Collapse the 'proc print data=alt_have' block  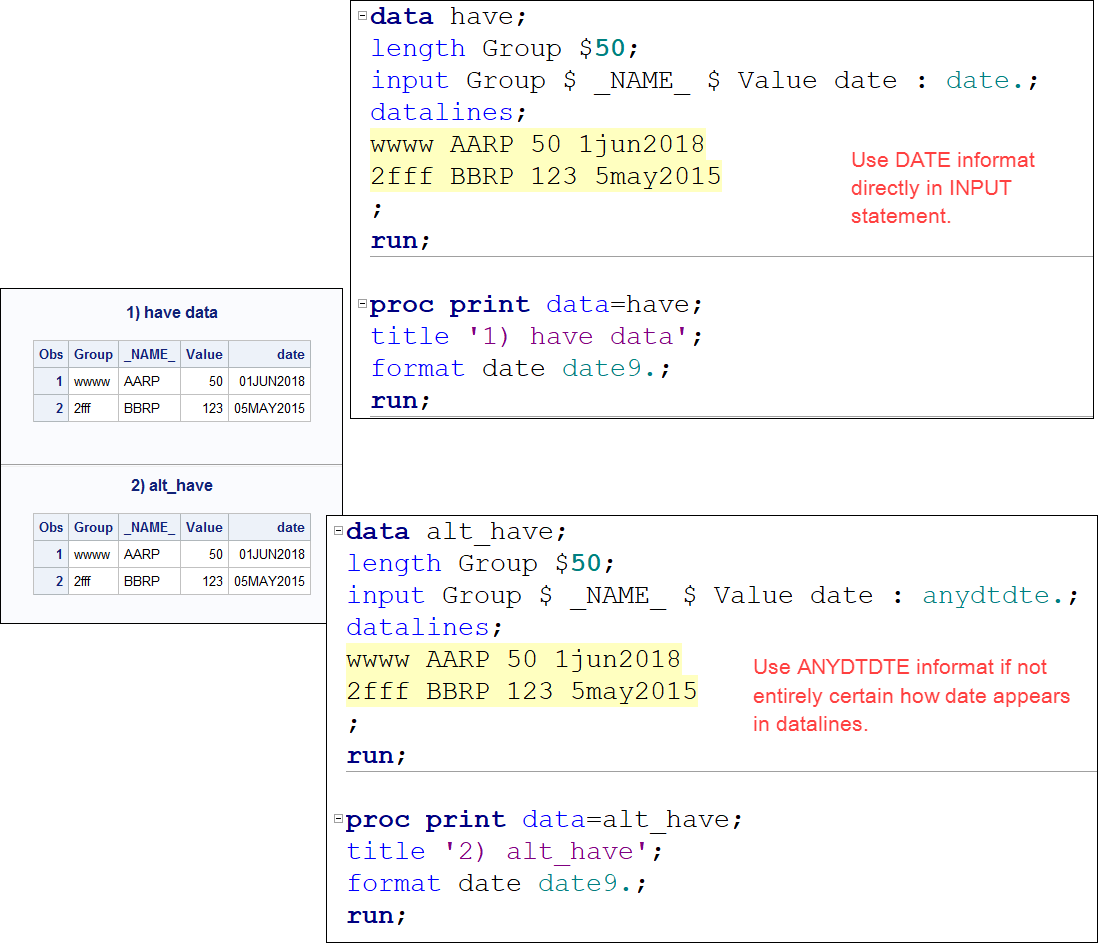click(x=338, y=819)
